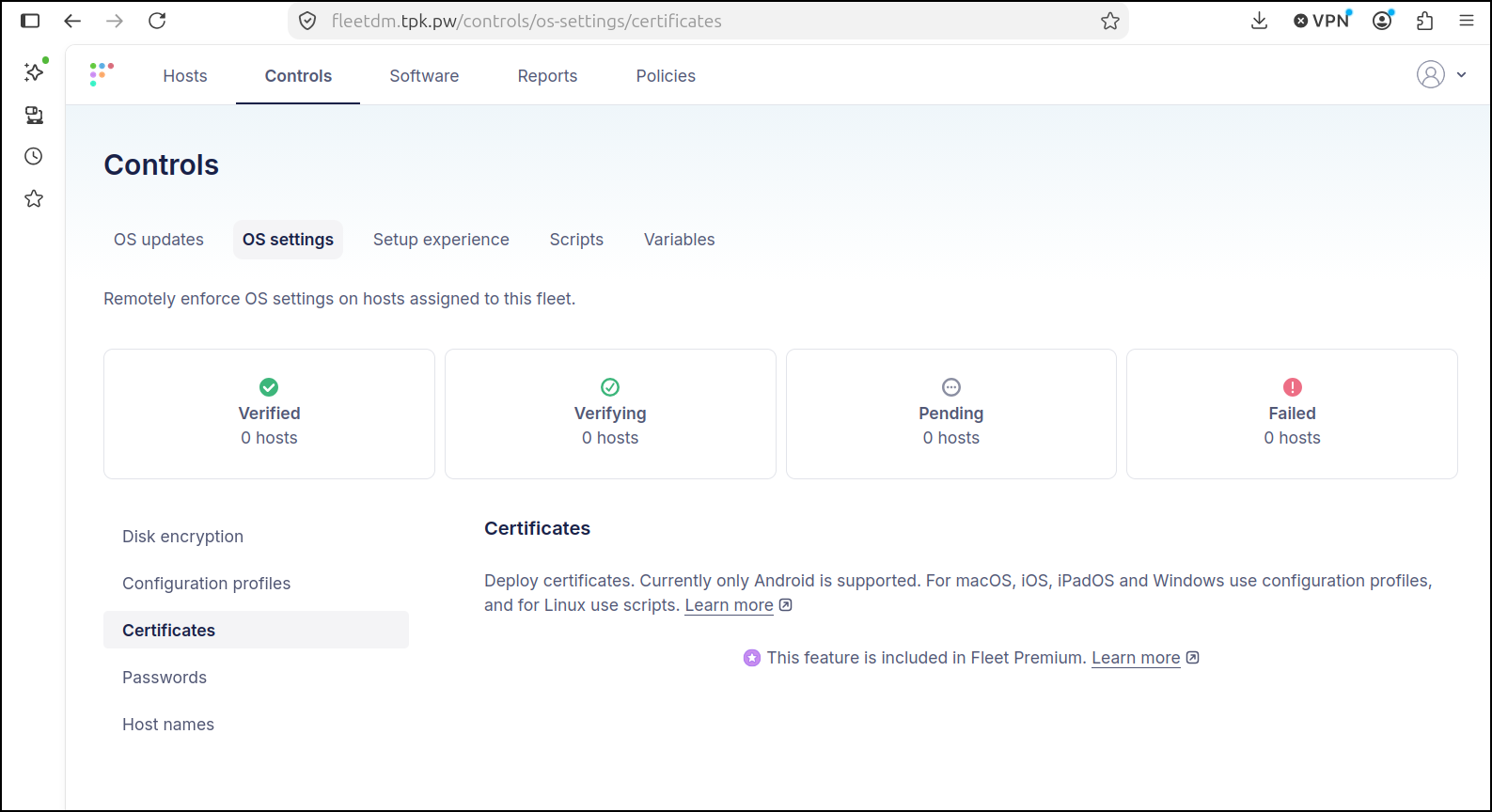
Task: Go forward with the browser arrow
Action: (115, 21)
